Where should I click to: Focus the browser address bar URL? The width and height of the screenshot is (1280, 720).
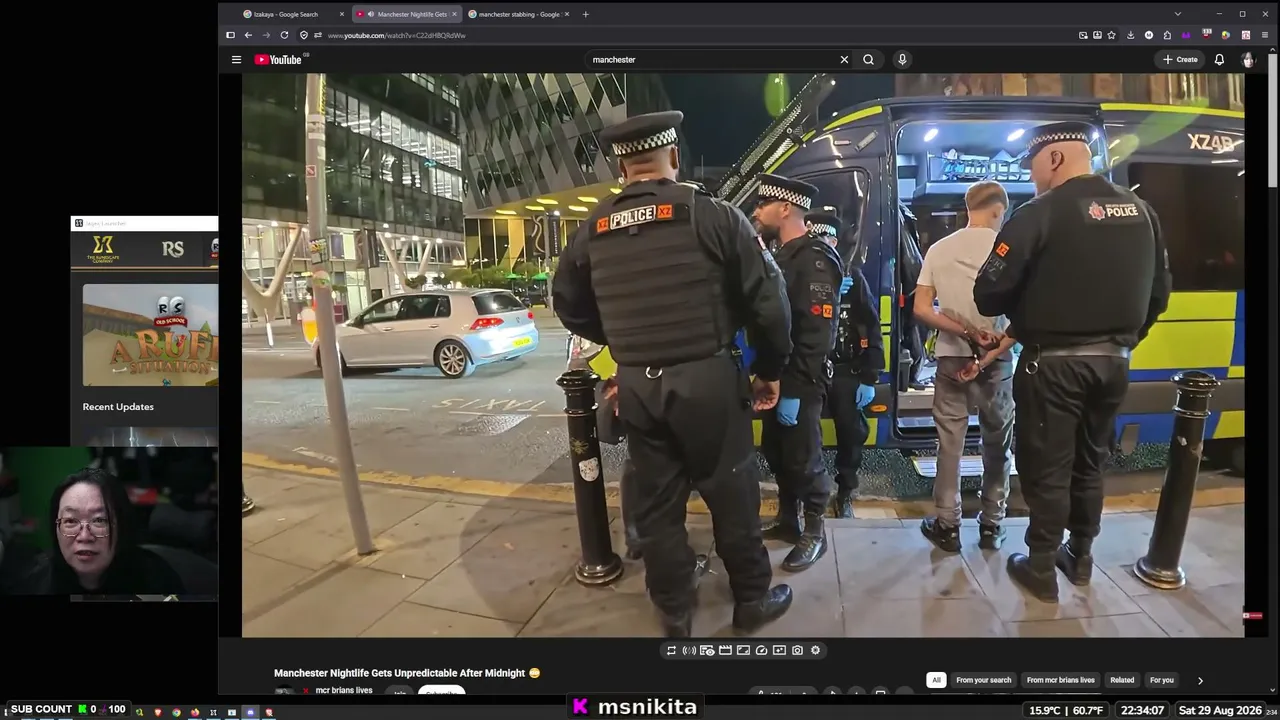tap(397, 35)
